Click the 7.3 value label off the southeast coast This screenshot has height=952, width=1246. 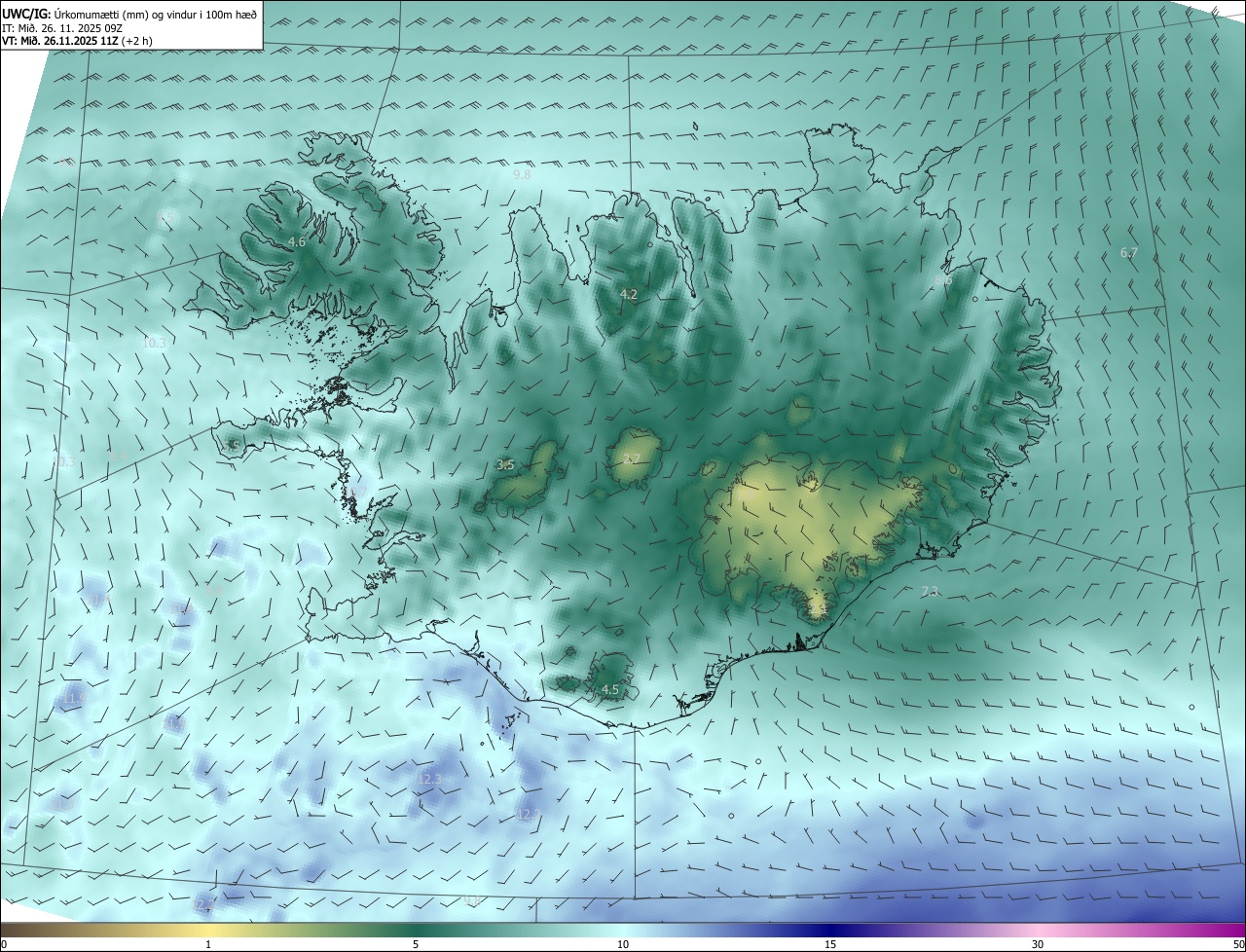coord(930,591)
